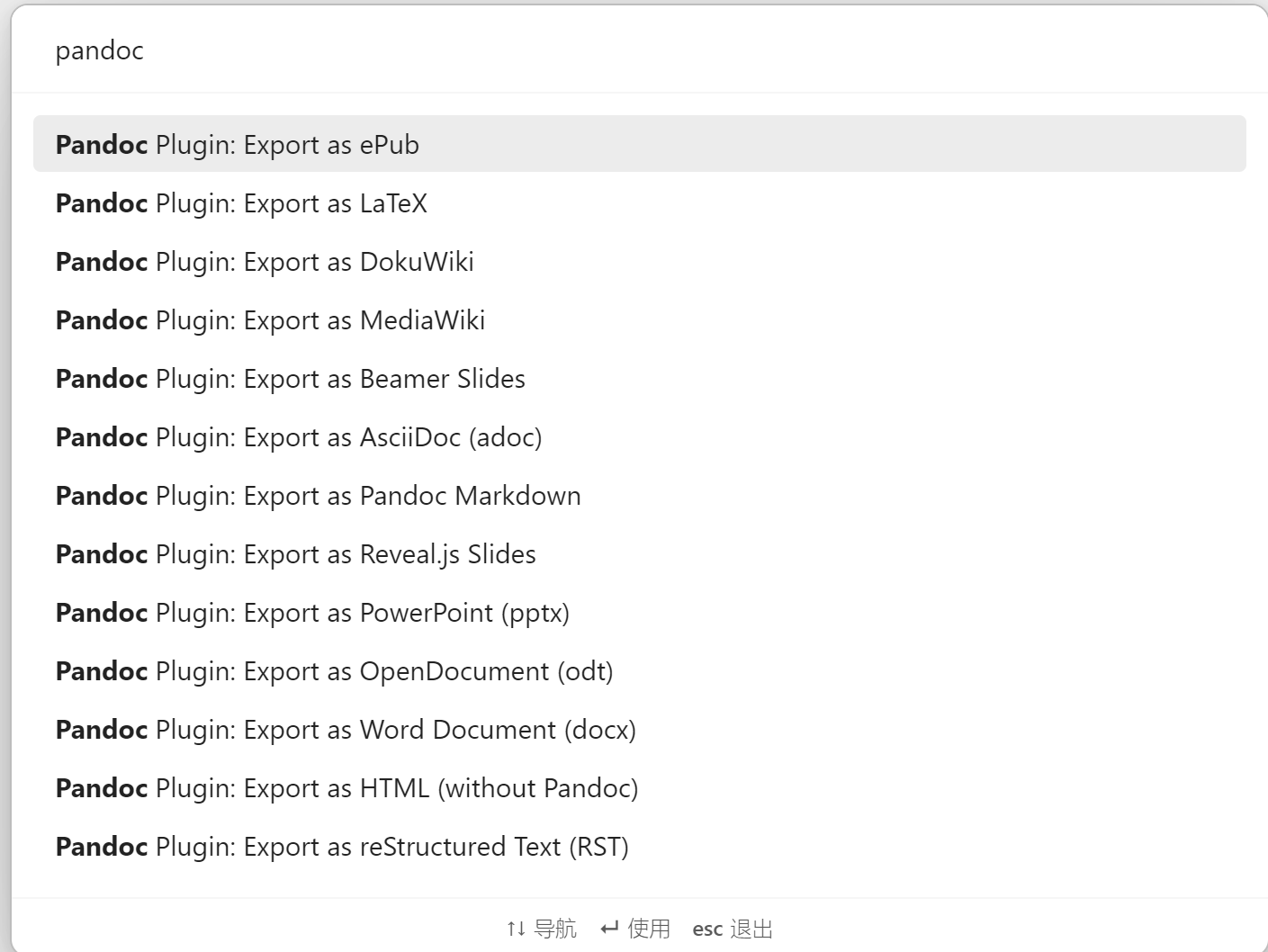Choose Export as LaTeX command
Viewport: 1268px width, 952px height.
pyautogui.click(x=241, y=202)
